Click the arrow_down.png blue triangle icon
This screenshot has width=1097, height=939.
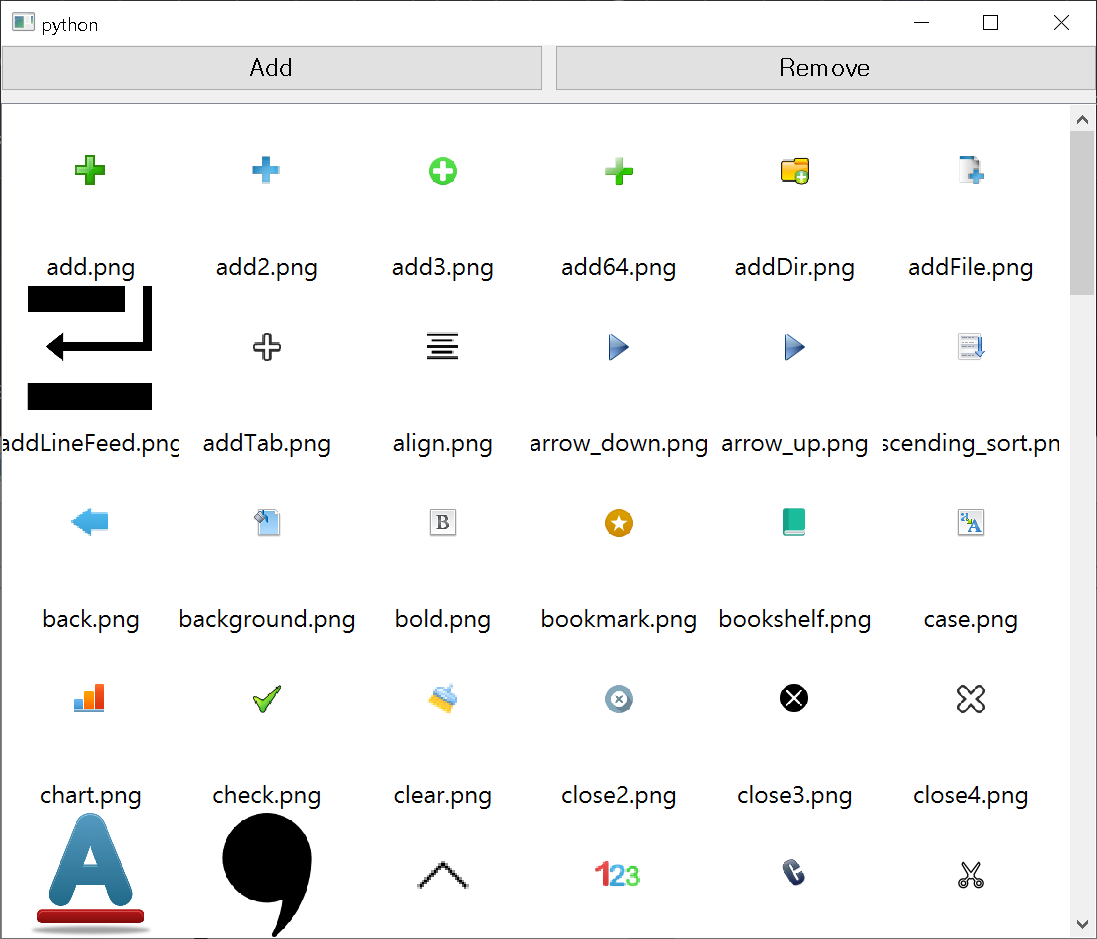point(618,346)
